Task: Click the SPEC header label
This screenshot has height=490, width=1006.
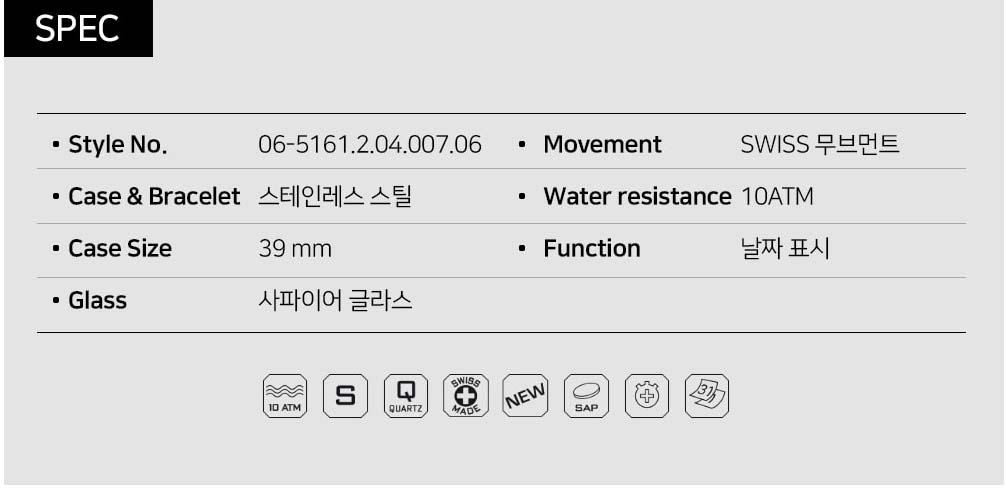Action: tap(78, 28)
